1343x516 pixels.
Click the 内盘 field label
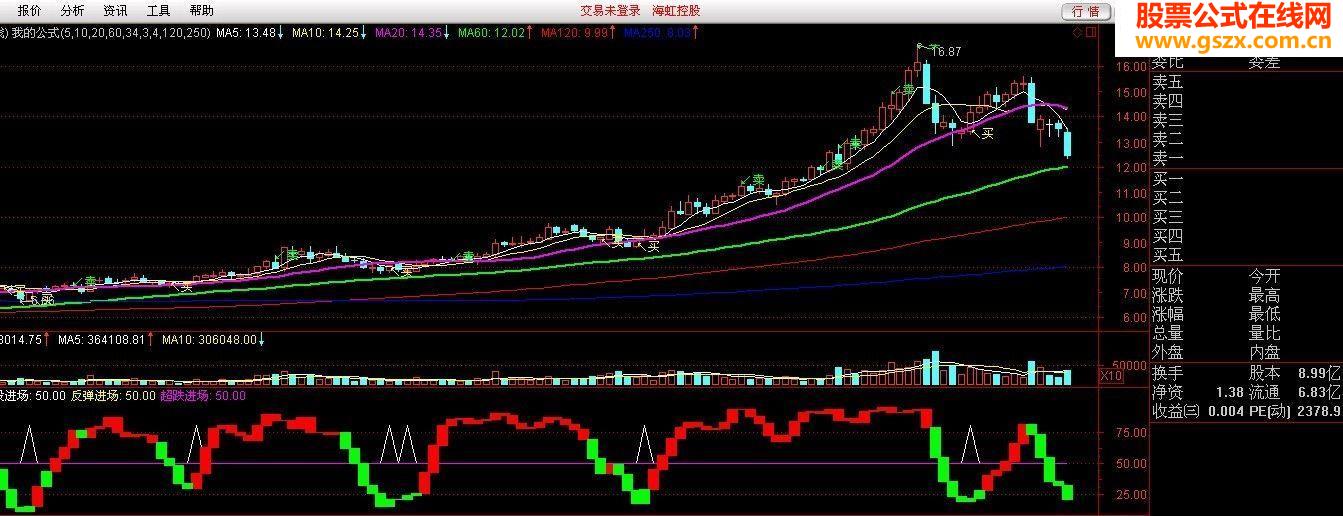[x=1263, y=353]
